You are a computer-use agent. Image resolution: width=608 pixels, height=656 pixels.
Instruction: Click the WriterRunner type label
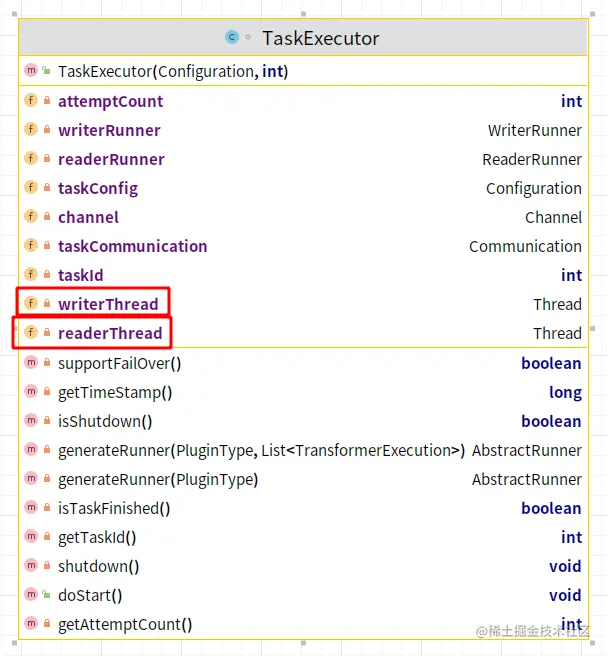coord(534,130)
